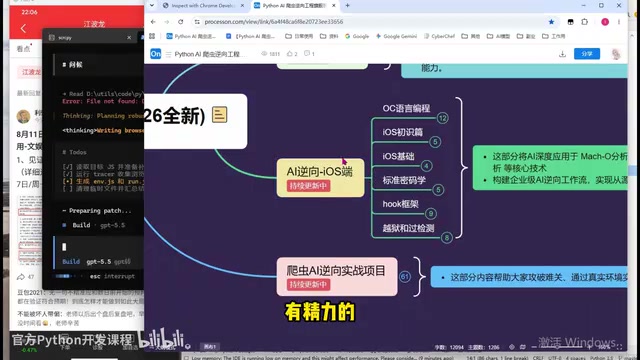Click the hook框架 topic text
640x360 pixels.
point(400,204)
